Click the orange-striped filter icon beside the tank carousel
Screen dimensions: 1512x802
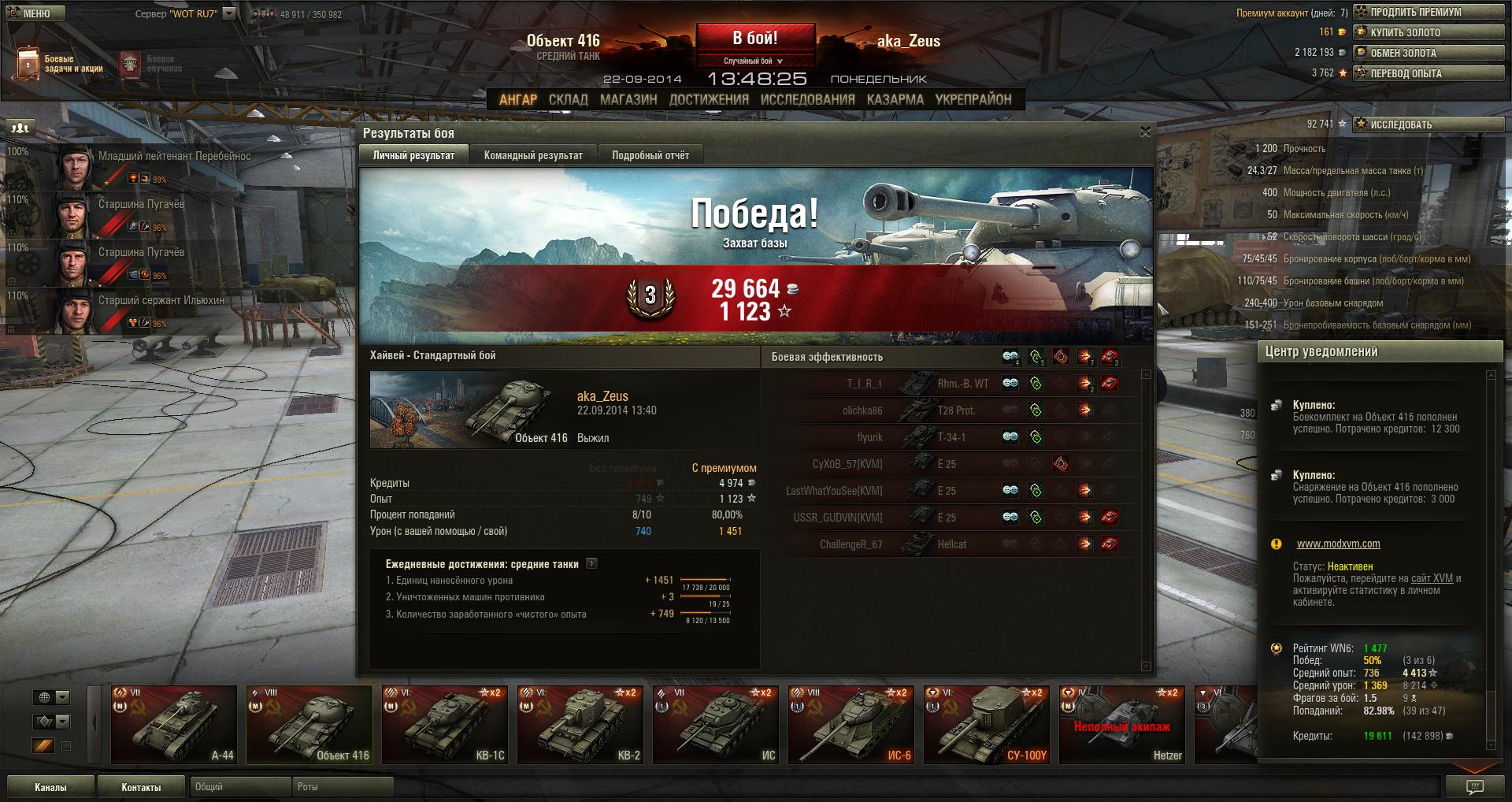(x=44, y=745)
